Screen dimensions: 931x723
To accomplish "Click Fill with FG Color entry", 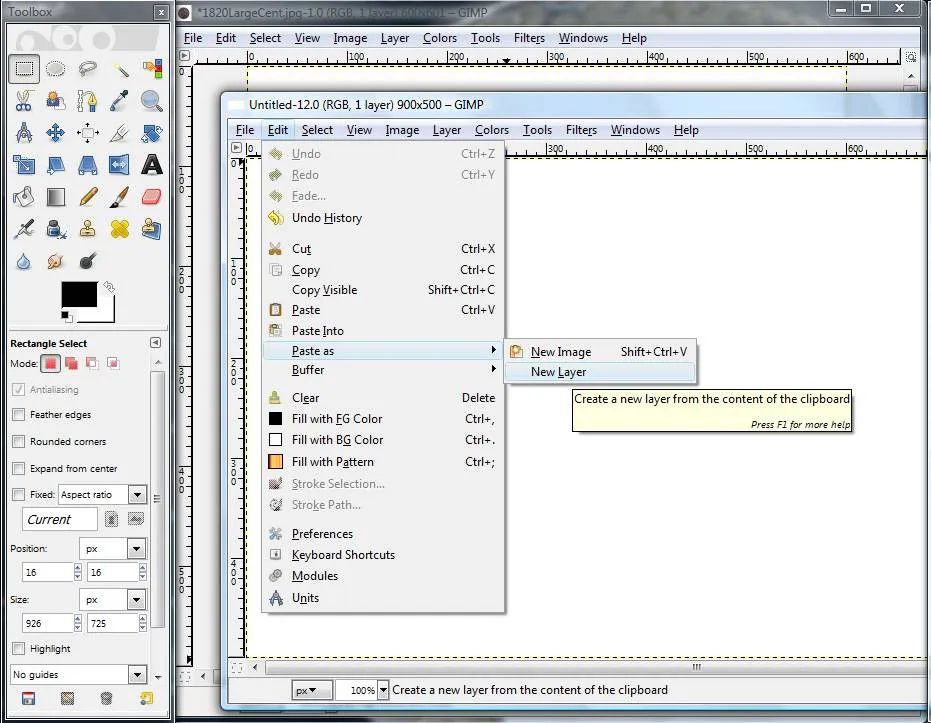I will coord(383,419).
